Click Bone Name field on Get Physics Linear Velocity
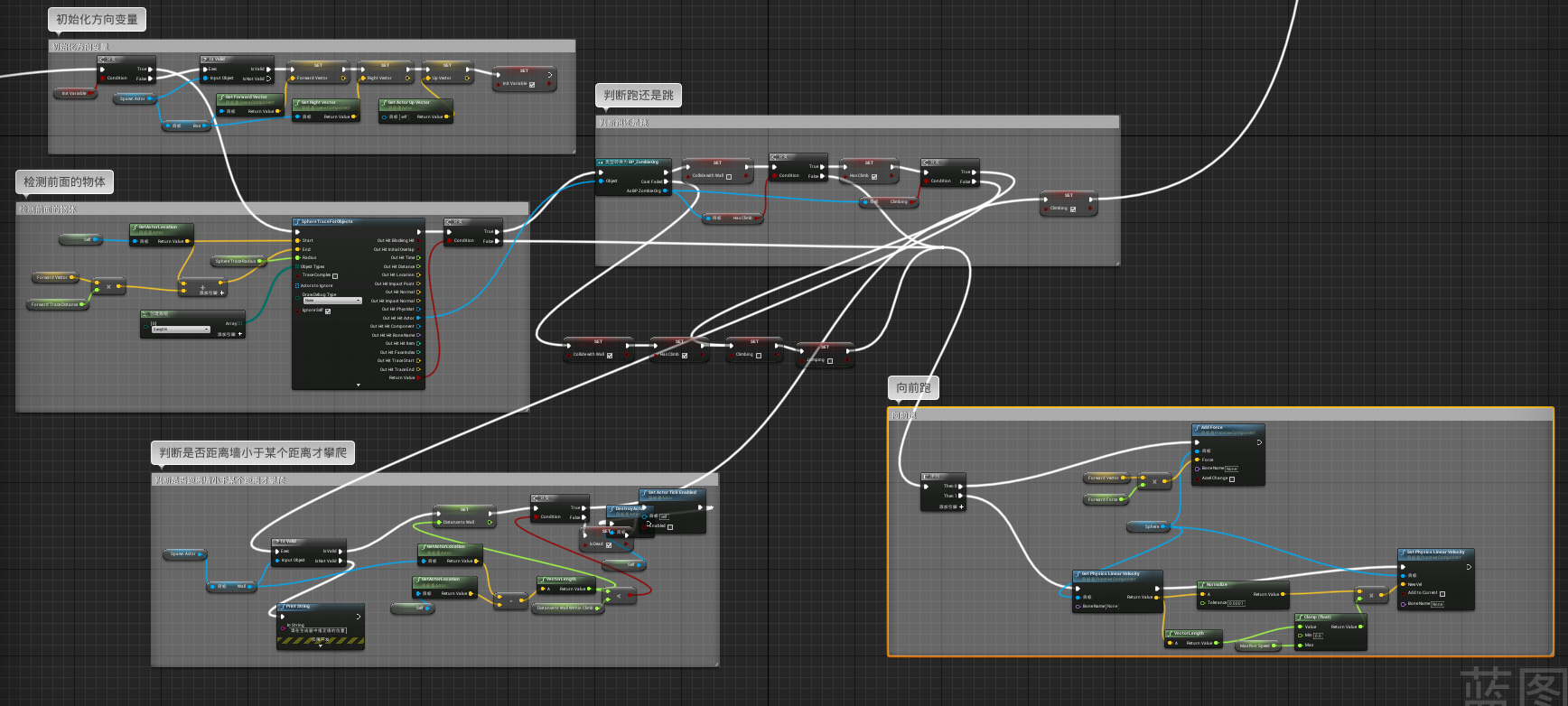The height and width of the screenshot is (706, 1568). [x=1112, y=607]
